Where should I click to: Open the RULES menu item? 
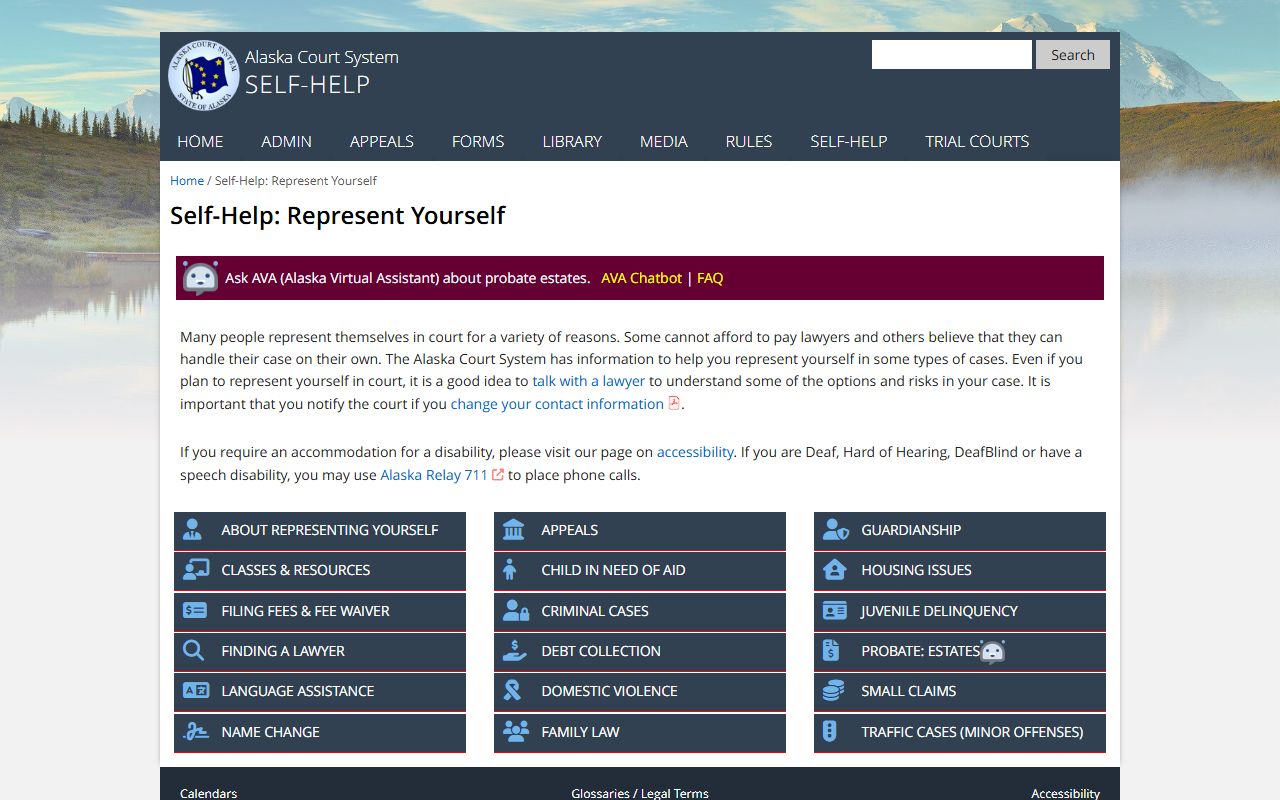[x=749, y=141]
